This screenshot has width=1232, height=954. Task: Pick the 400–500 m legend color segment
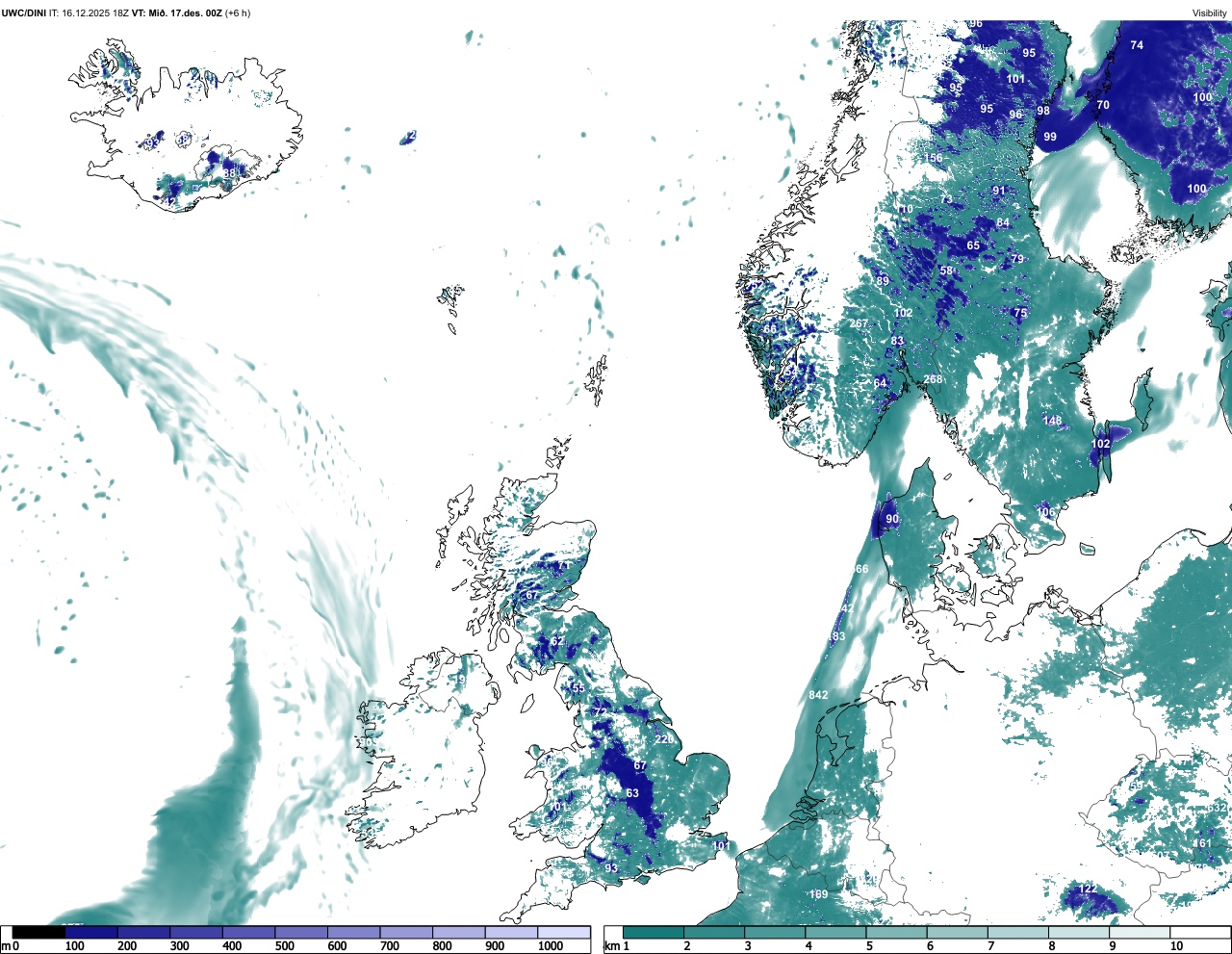248,932
